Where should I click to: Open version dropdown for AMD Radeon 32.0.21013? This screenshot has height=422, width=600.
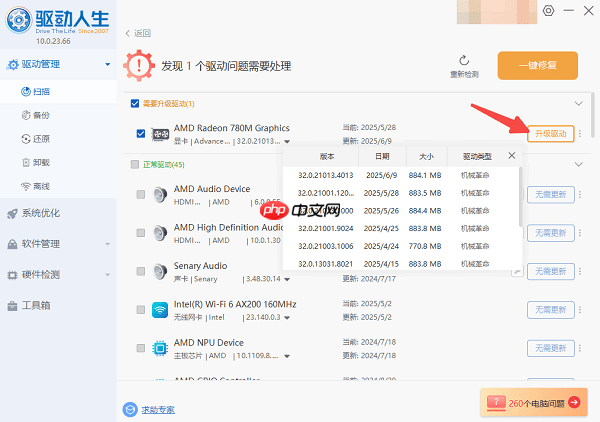point(287,142)
